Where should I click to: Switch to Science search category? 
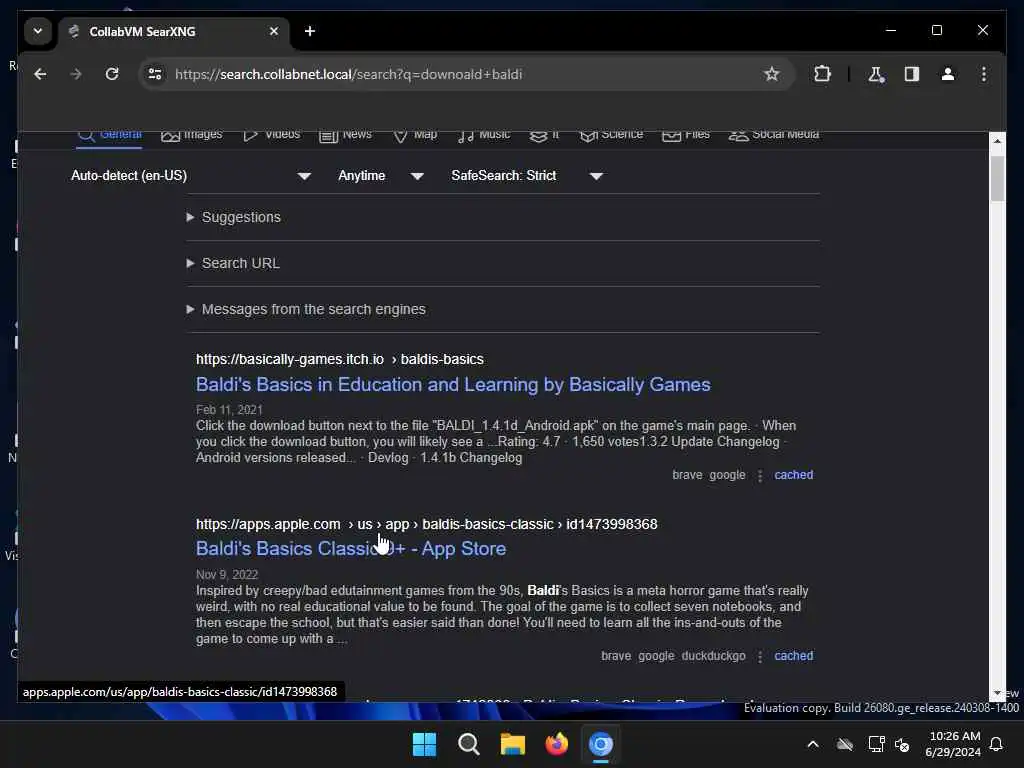click(x=611, y=135)
